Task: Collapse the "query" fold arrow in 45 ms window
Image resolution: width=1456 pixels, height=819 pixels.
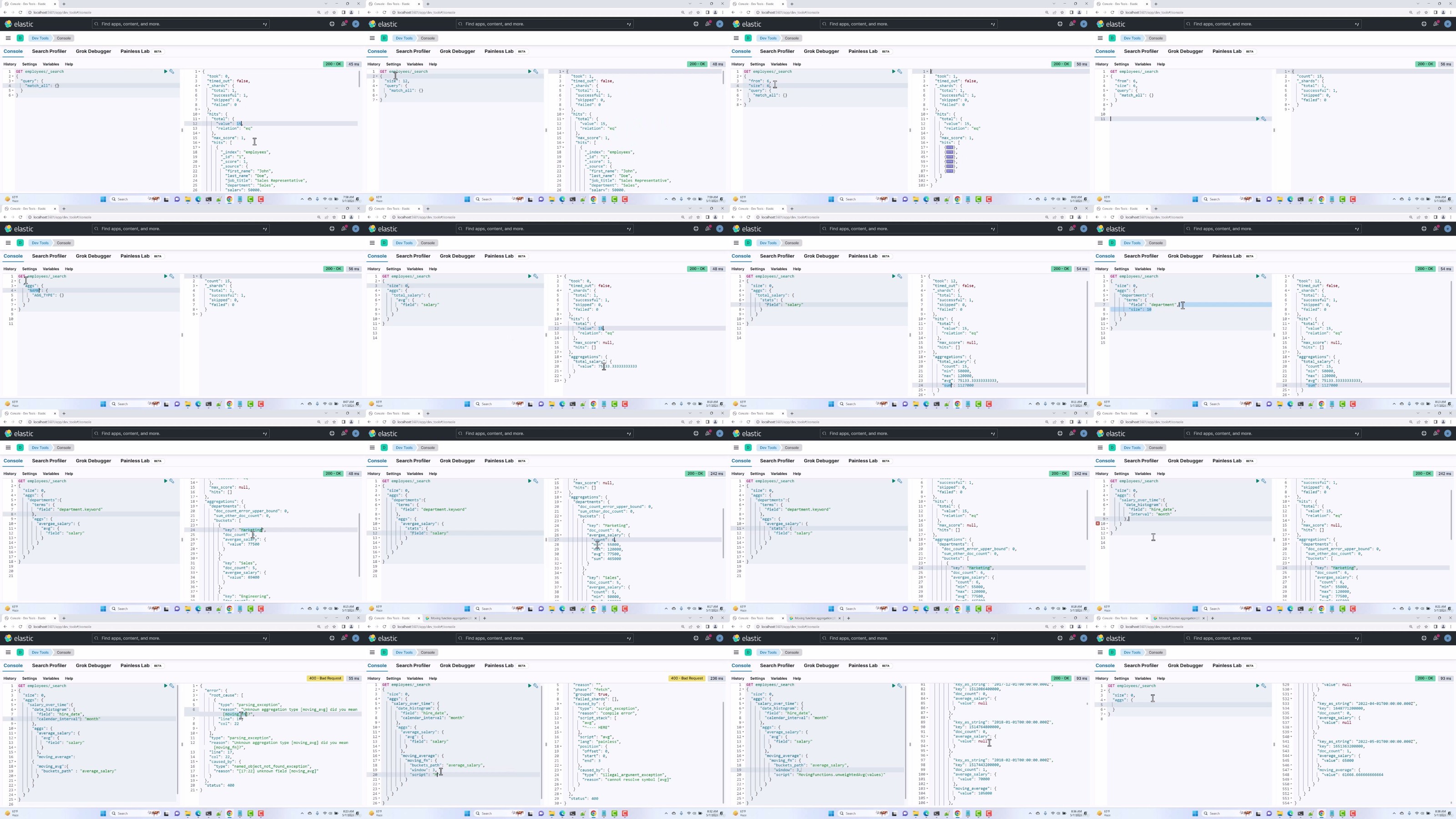Action: (12, 81)
